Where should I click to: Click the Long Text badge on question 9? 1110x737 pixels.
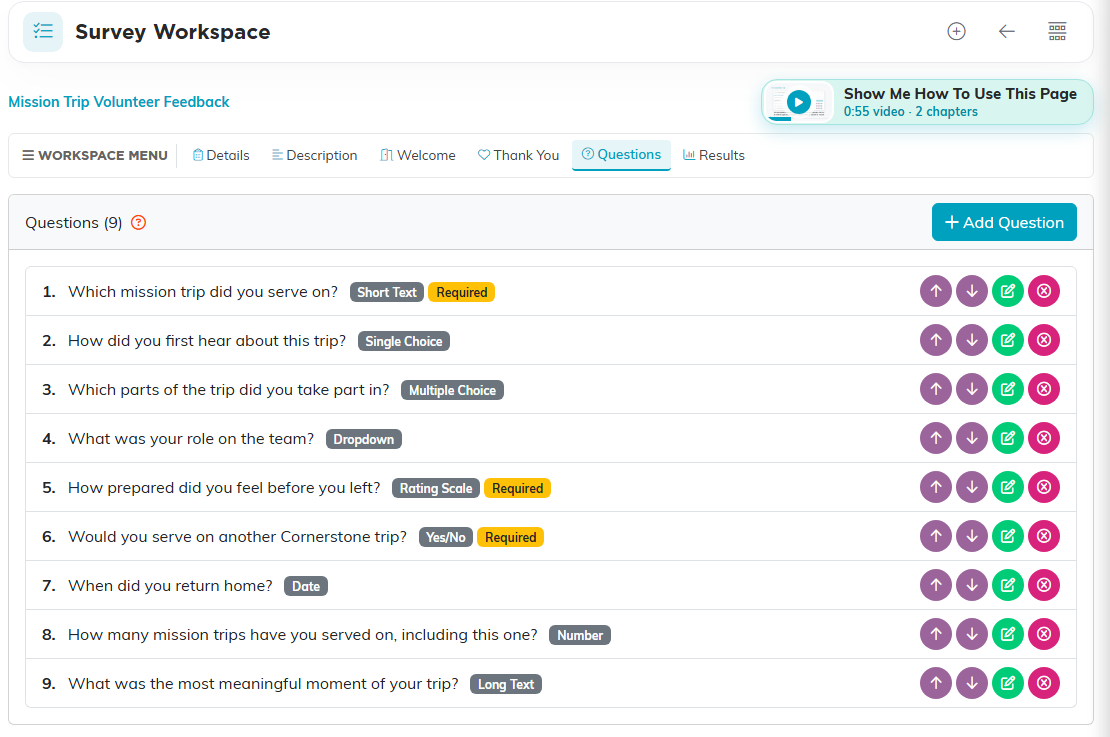[x=506, y=684]
